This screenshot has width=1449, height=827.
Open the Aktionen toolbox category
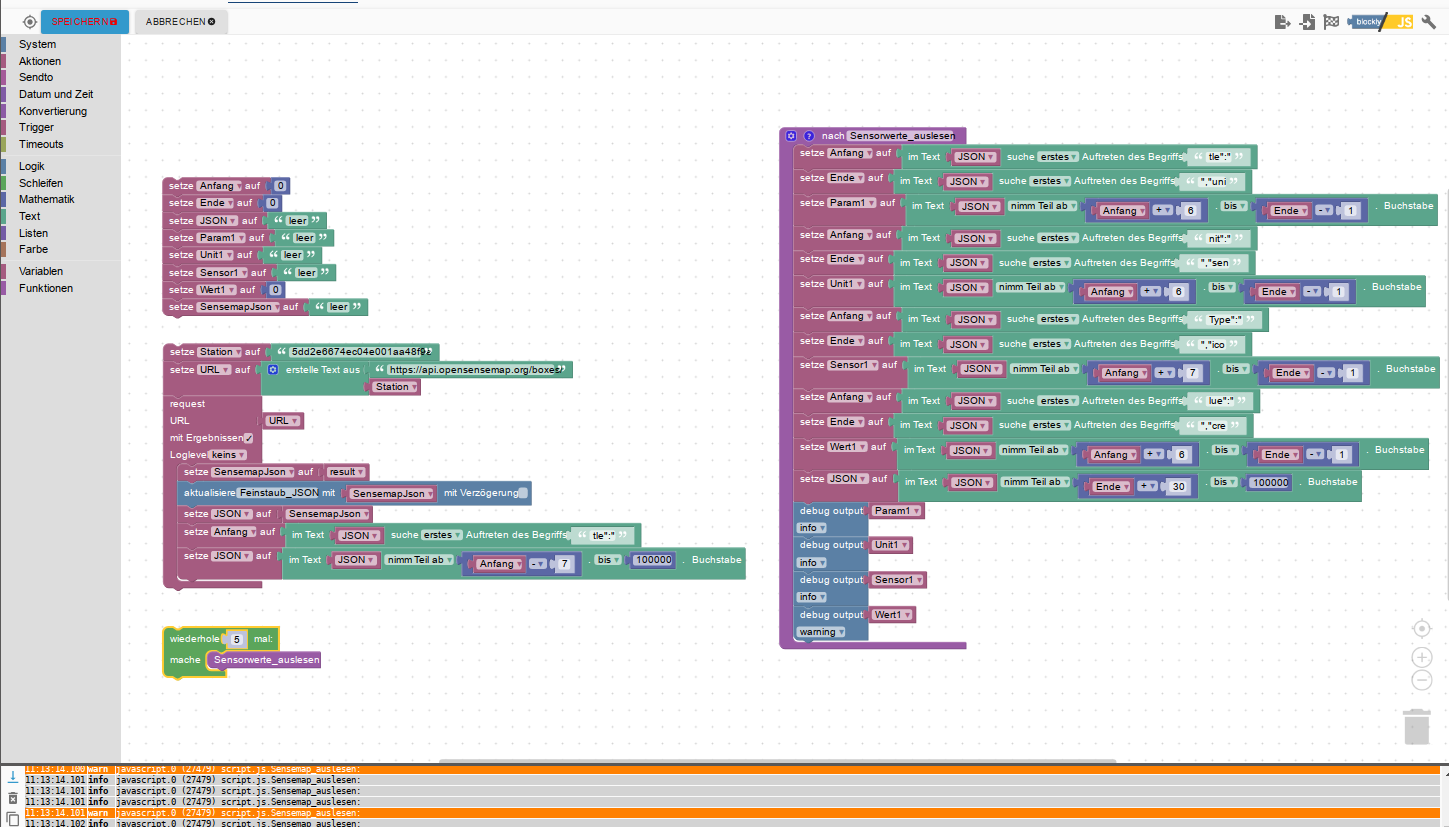point(40,61)
